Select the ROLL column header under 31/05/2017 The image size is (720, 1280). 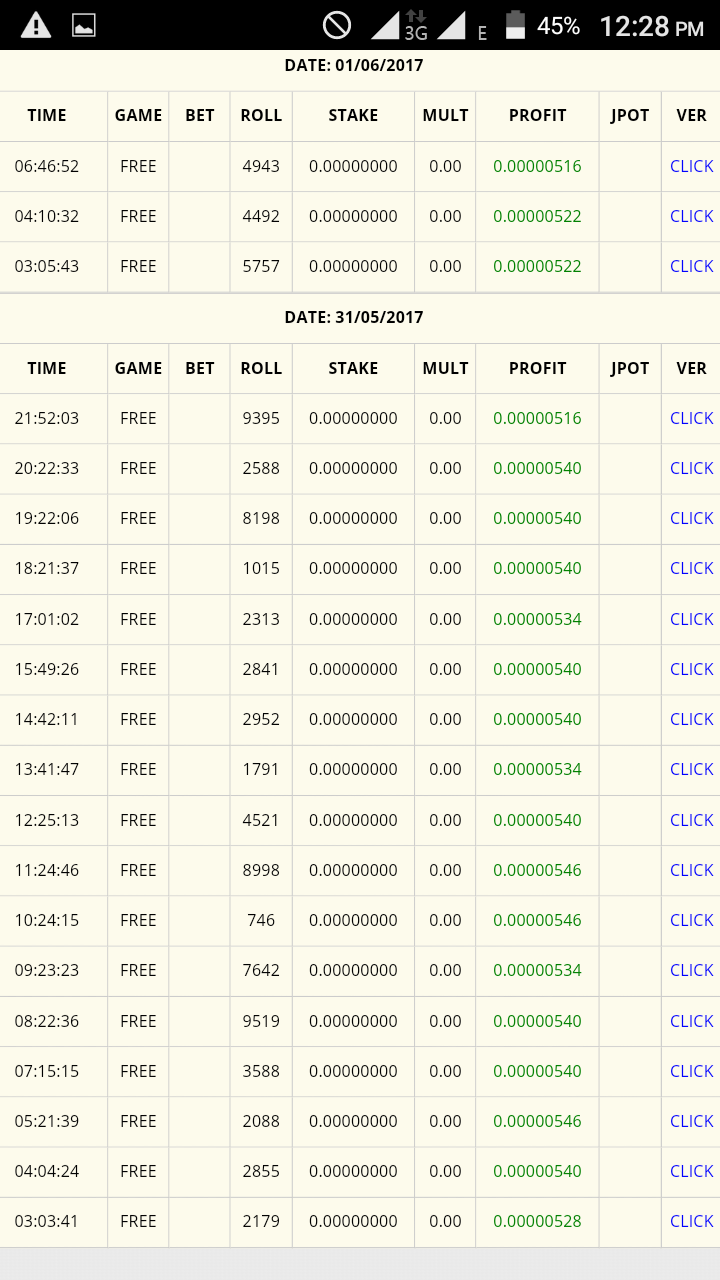coord(261,368)
